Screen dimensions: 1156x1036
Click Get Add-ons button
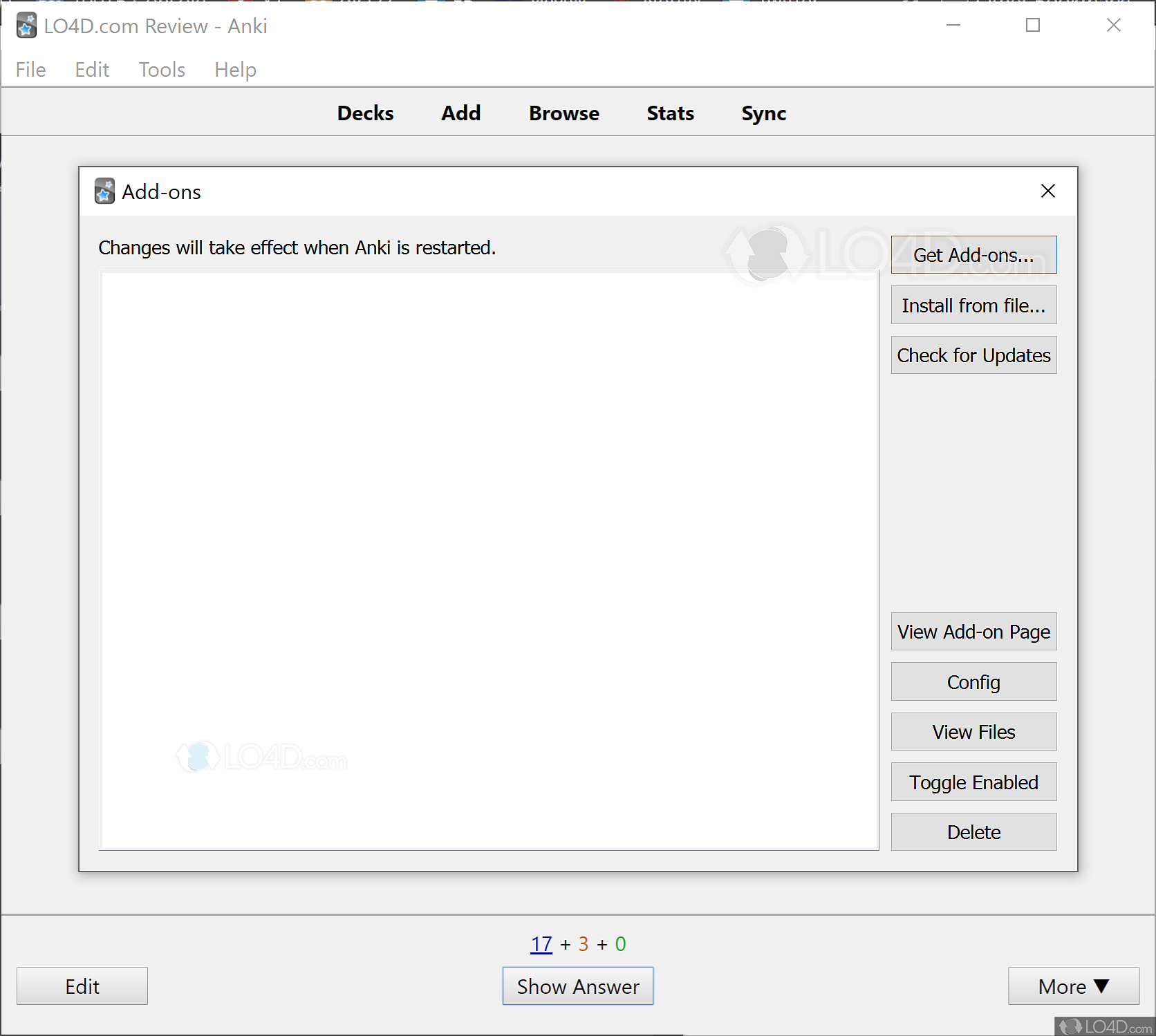point(973,254)
